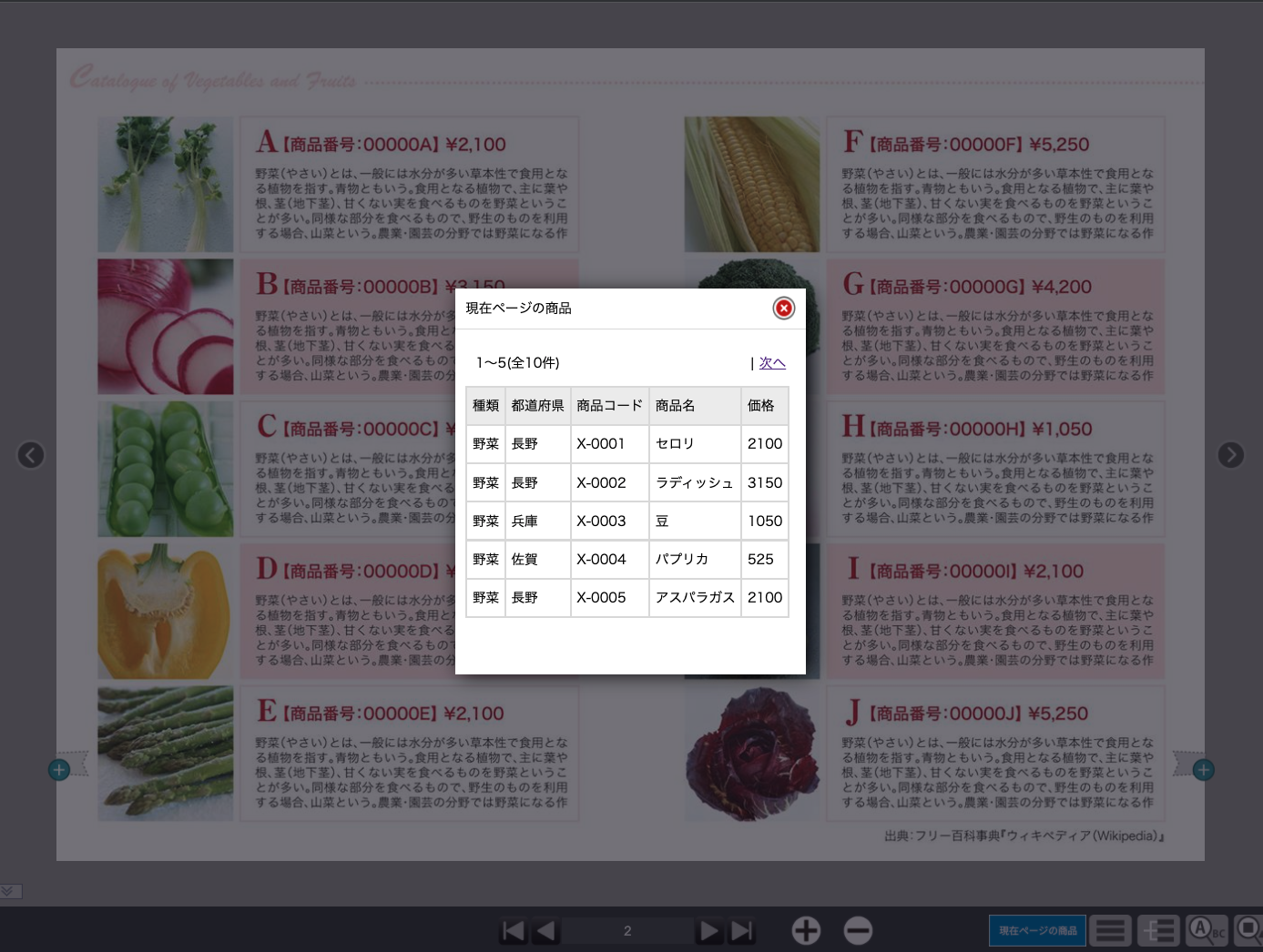Image resolution: width=1263 pixels, height=952 pixels.
Task: Zoom out using the minus icon
Action: pos(857,930)
